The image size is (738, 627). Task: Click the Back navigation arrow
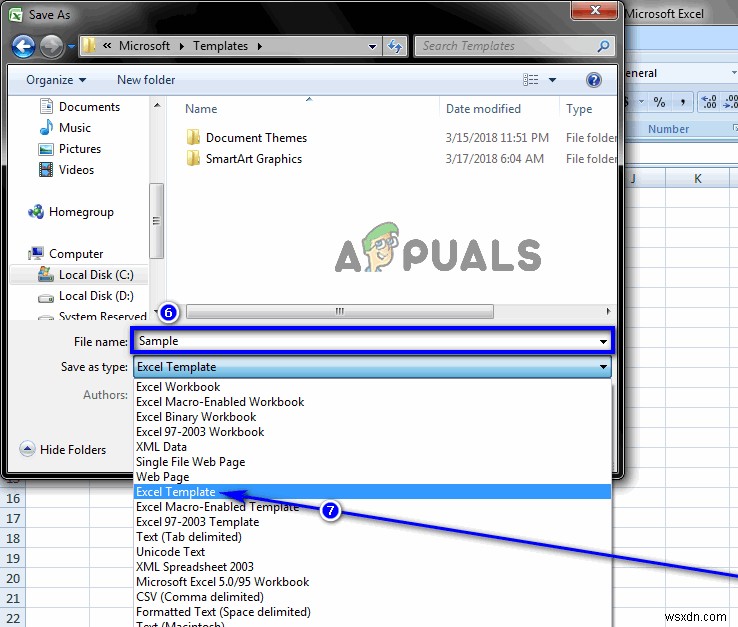24,47
